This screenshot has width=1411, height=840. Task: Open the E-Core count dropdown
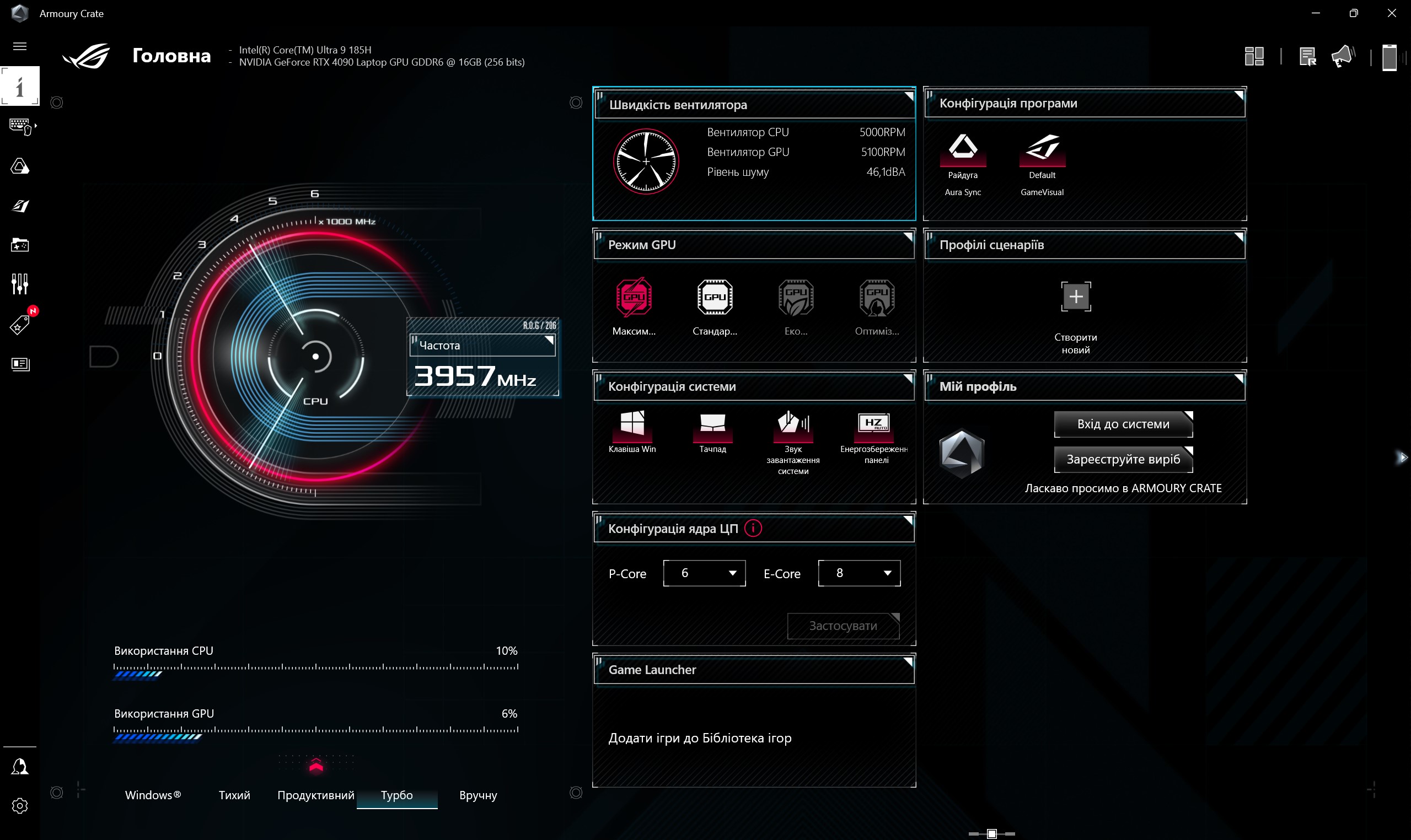(x=859, y=573)
